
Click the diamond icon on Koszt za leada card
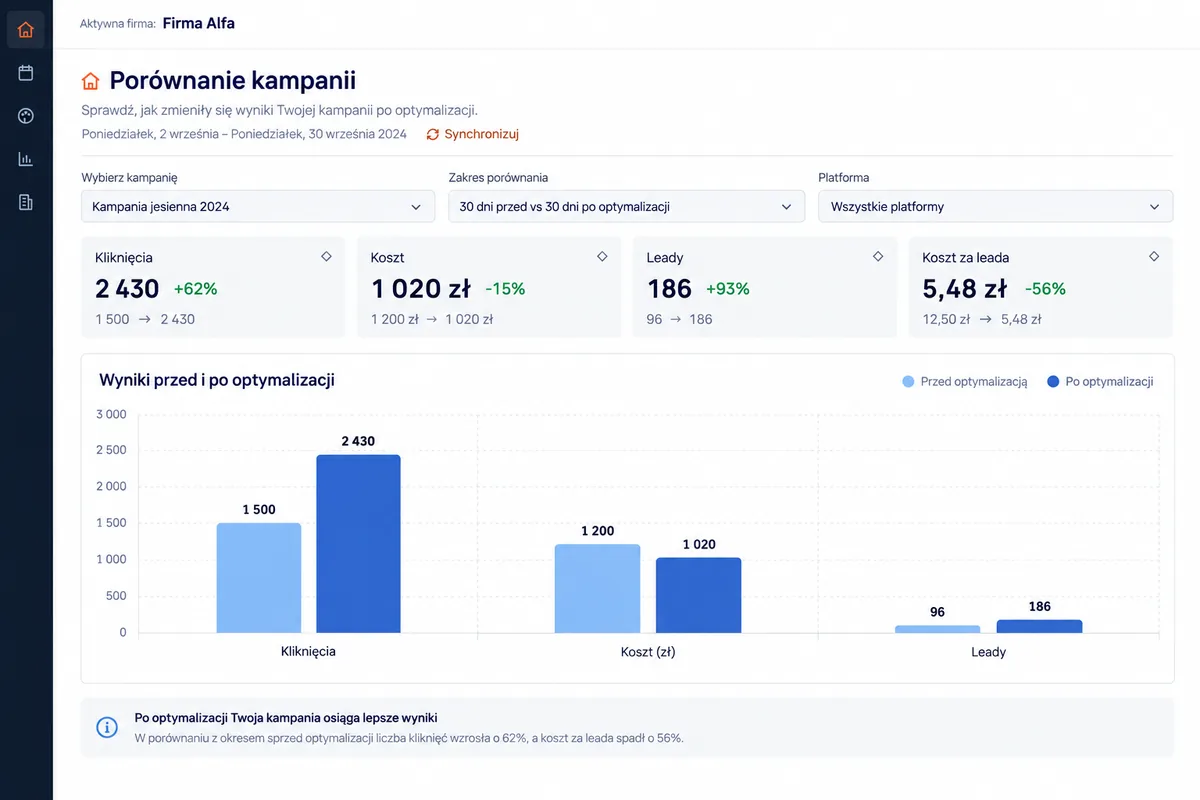point(1154,257)
